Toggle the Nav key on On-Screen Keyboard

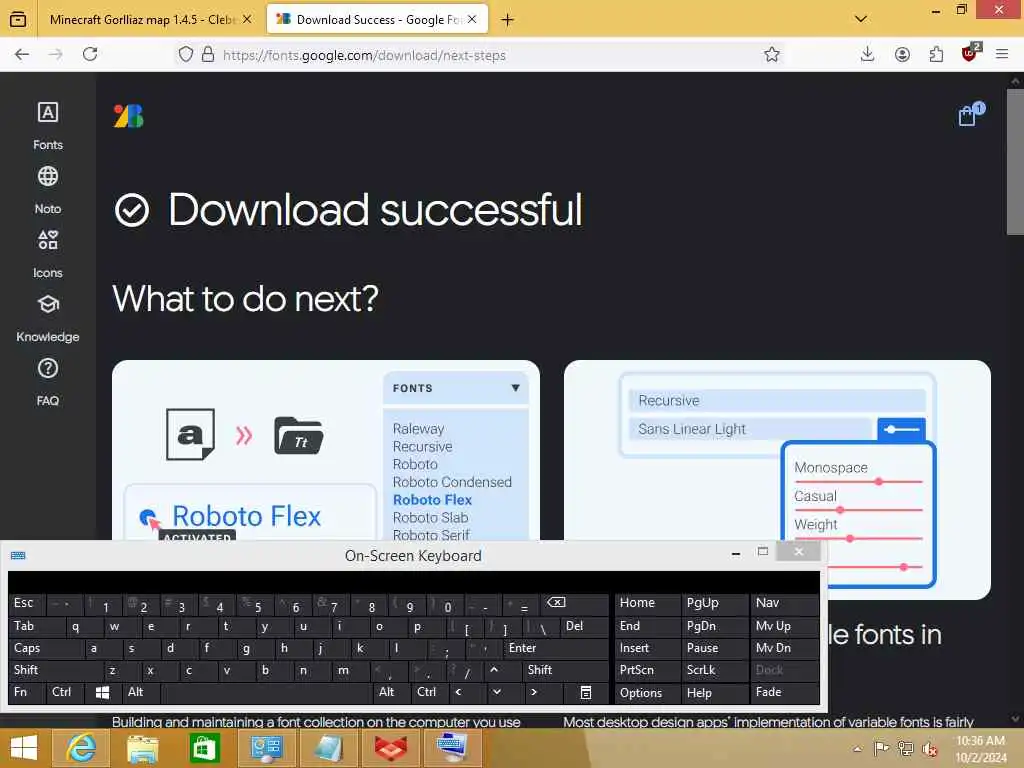pos(784,604)
